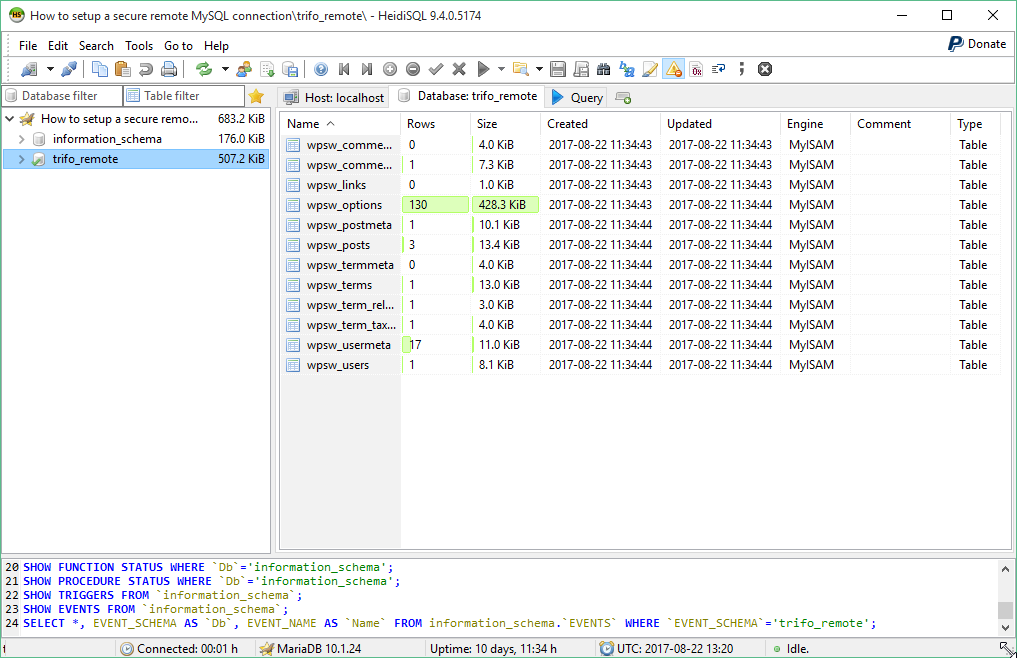Image resolution: width=1017 pixels, height=658 pixels.
Task: Go to first row icon
Action: point(344,69)
